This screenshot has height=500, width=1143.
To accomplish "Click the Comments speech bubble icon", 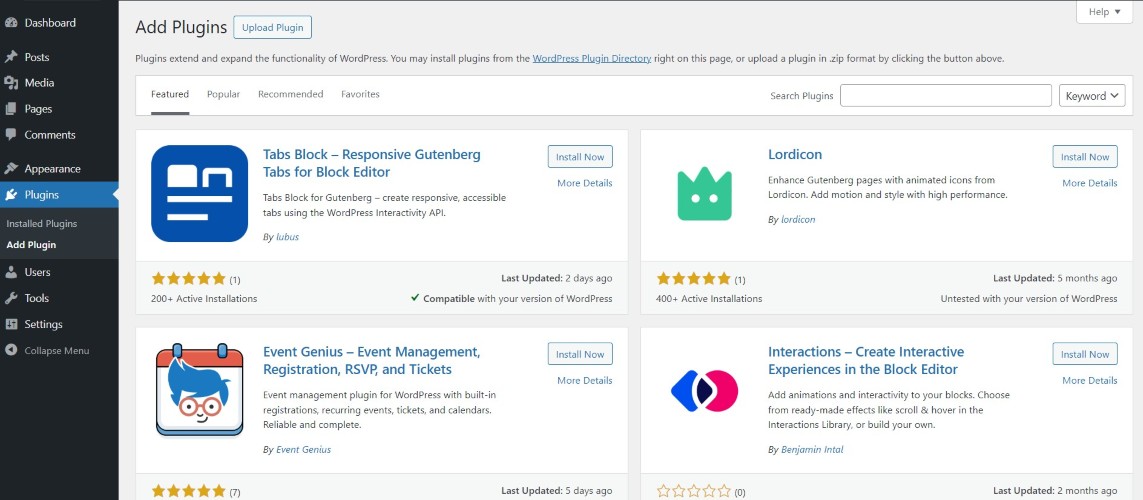I will point(11,135).
